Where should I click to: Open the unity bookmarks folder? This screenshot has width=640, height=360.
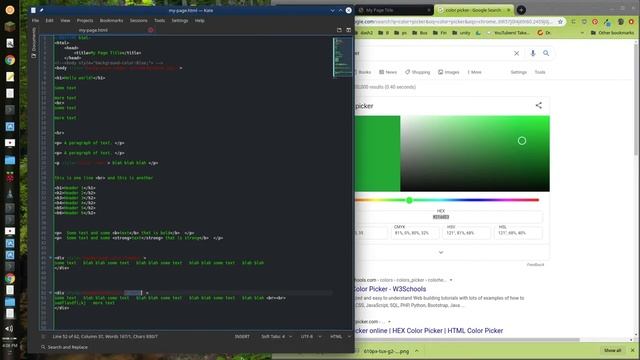coord(462,33)
